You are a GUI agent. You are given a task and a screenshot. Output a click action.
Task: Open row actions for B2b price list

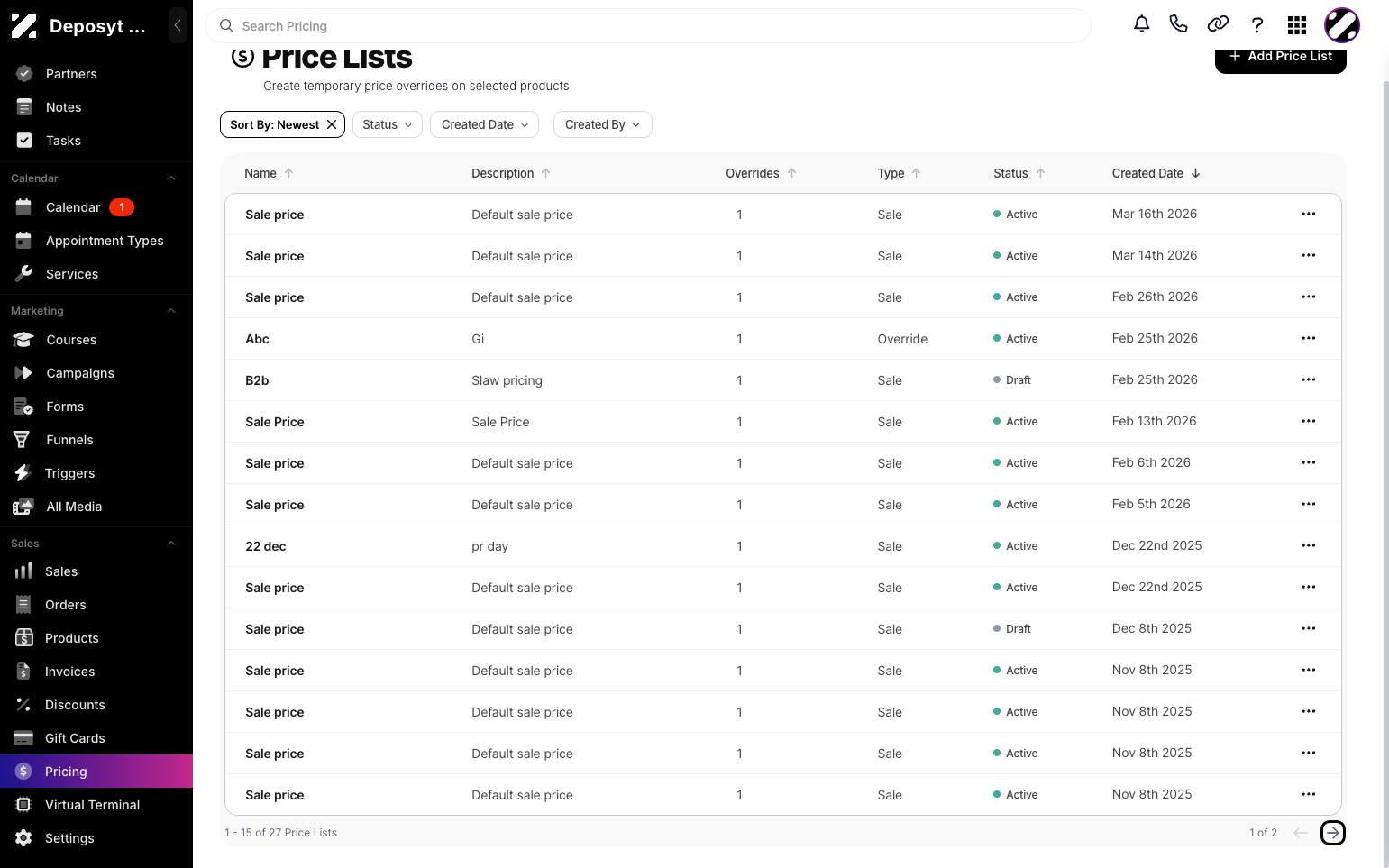click(1309, 380)
